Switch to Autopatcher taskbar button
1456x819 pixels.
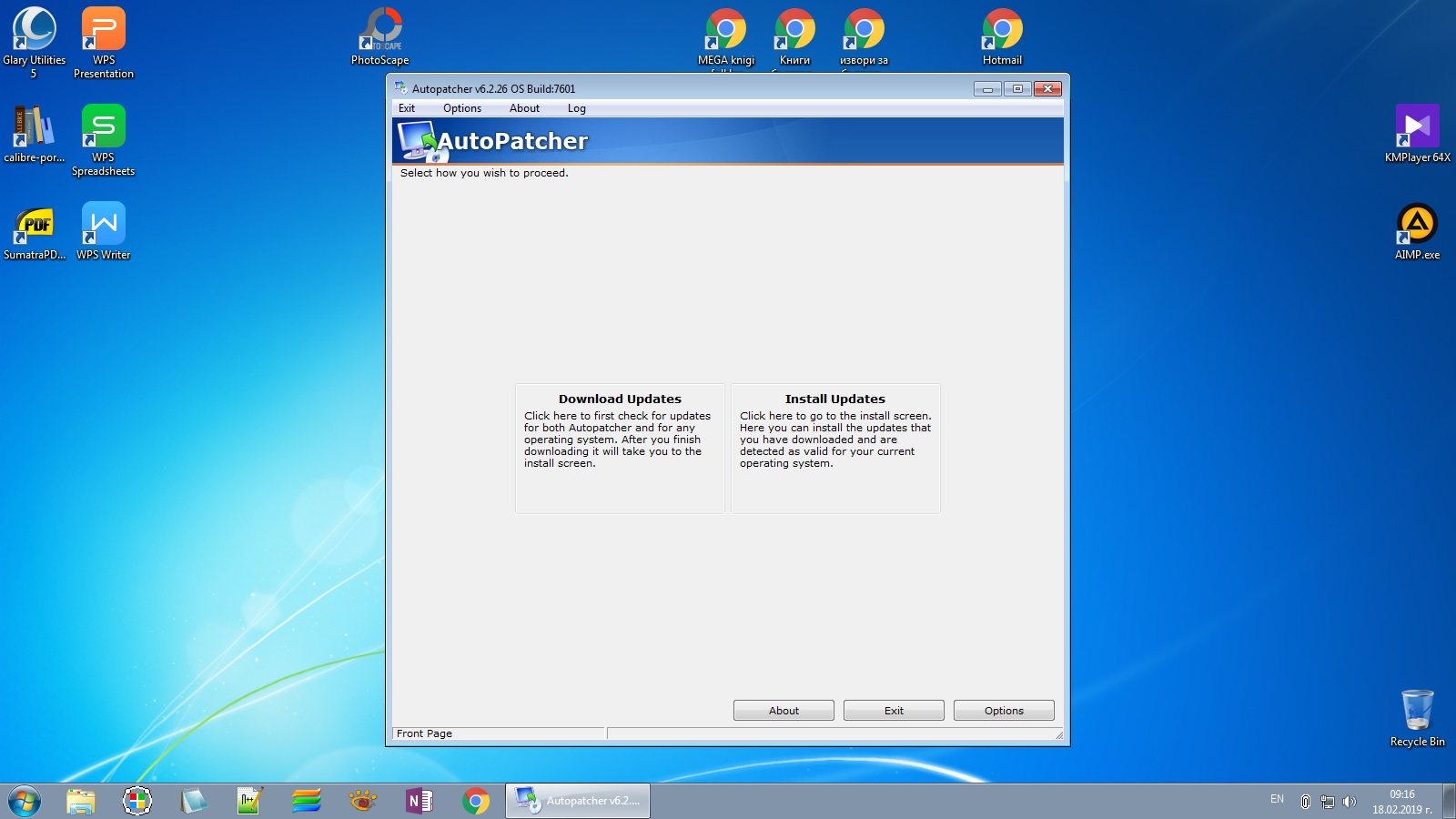(x=578, y=801)
